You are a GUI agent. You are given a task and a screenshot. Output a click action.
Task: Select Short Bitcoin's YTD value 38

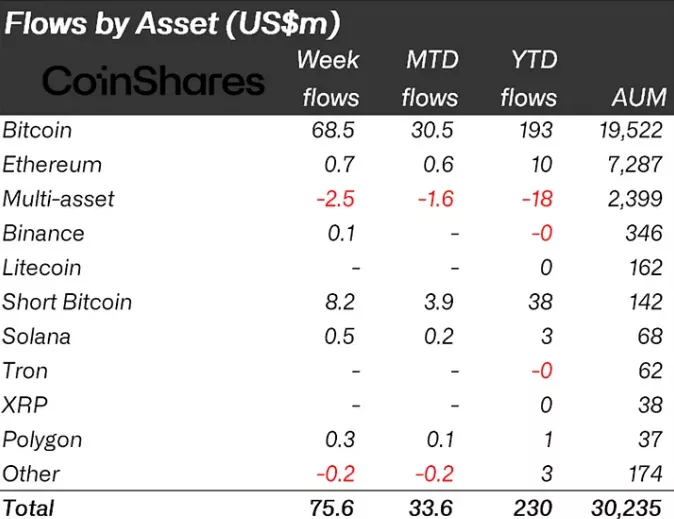point(543,302)
